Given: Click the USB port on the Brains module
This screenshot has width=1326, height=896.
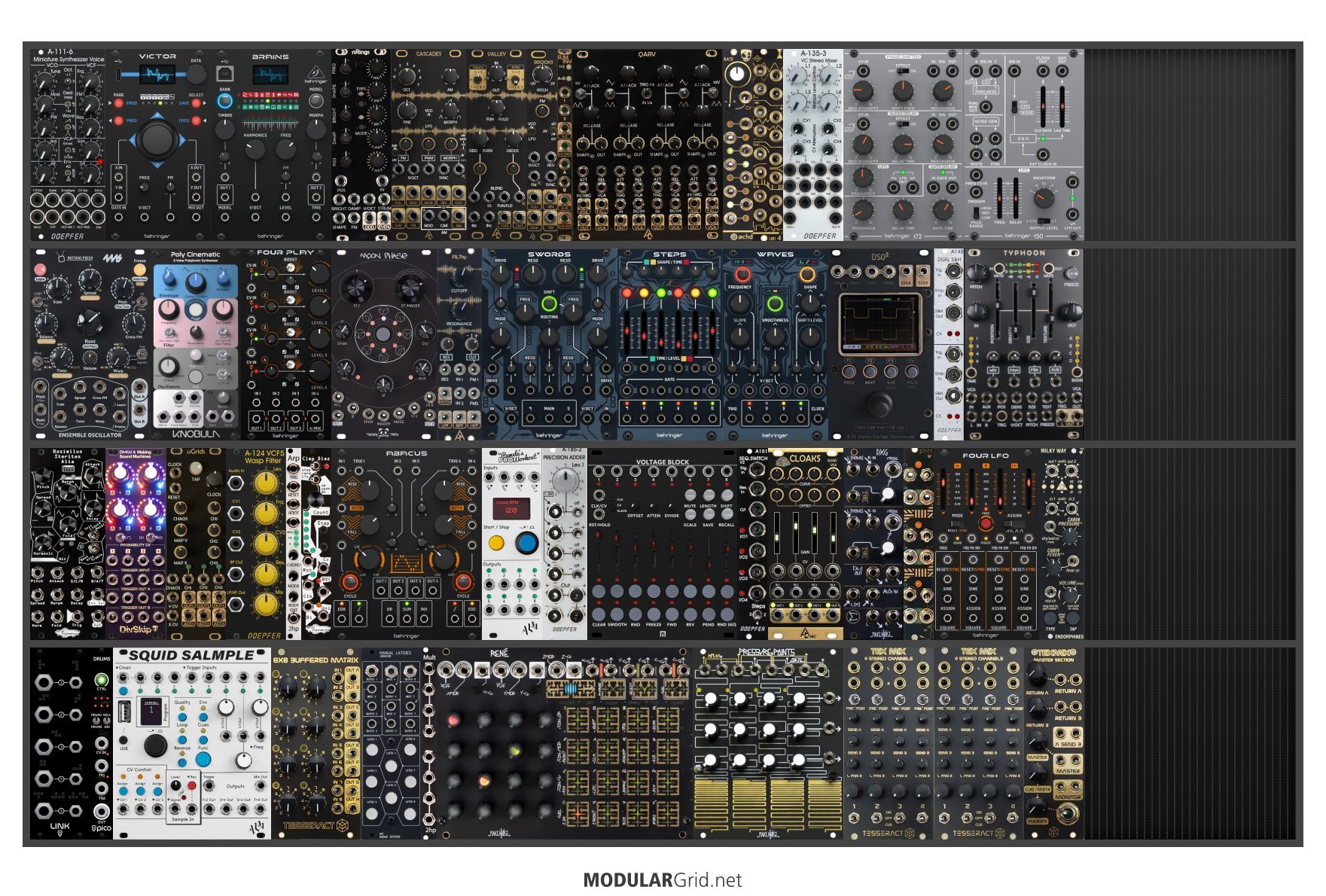Looking at the screenshot, I should click(x=224, y=73).
